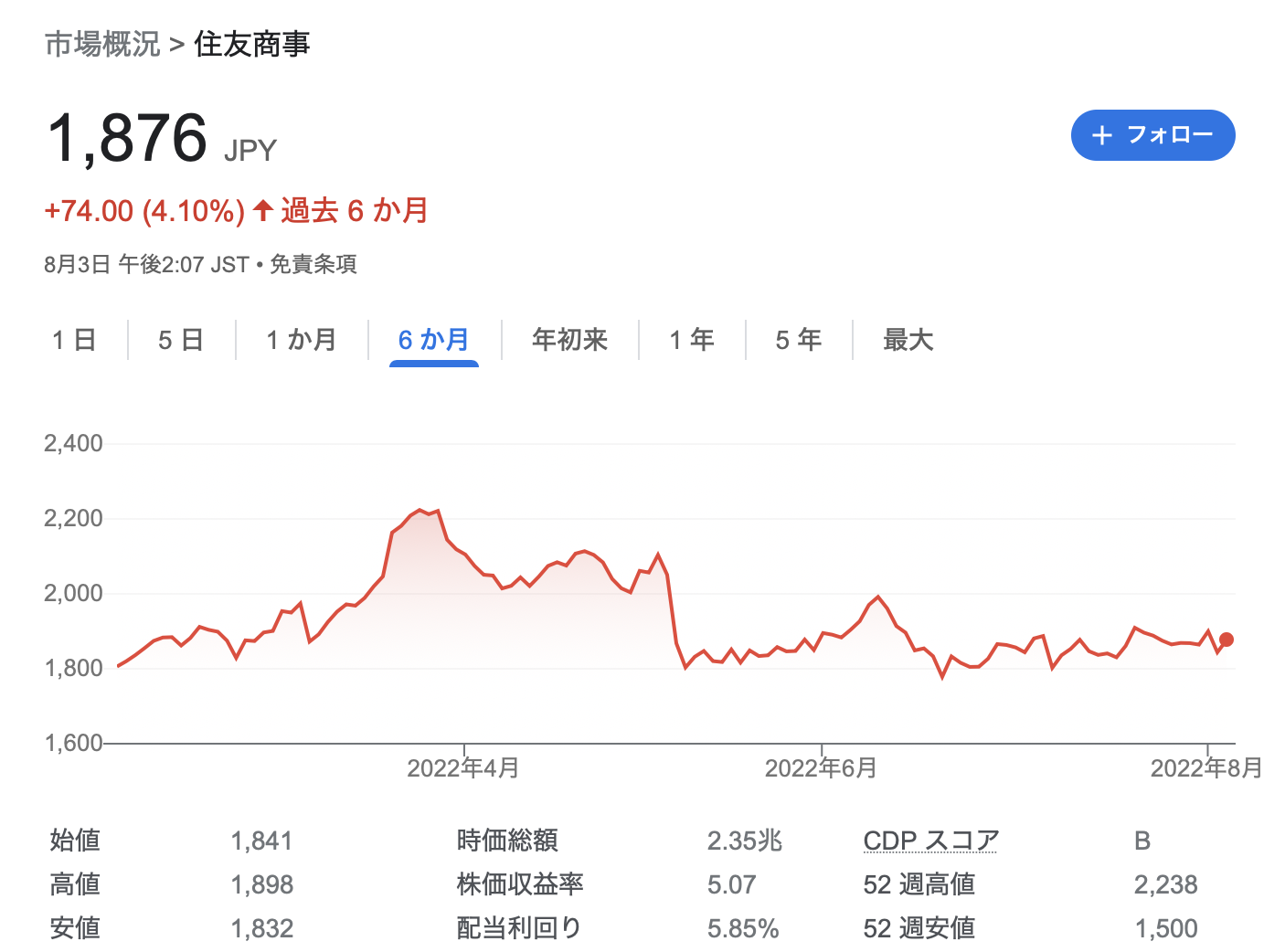Click the 過去 6 か月 period text
The image size is (1285, 952).
[x=355, y=211]
